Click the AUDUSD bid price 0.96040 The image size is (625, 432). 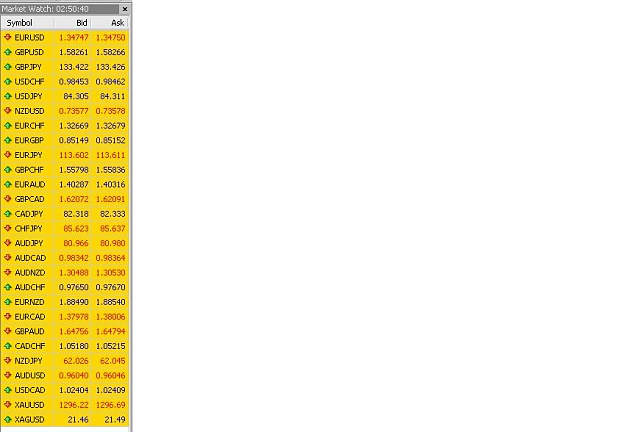coord(74,375)
